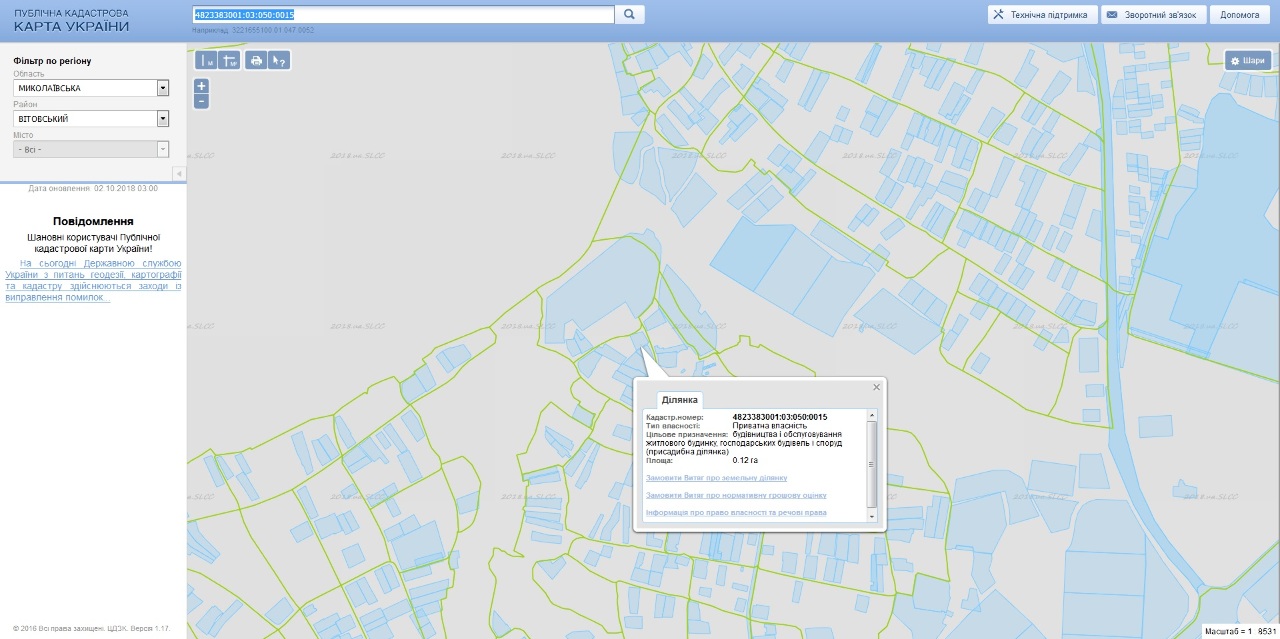
Task: Select the area measurement tool
Action: (229, 61)
